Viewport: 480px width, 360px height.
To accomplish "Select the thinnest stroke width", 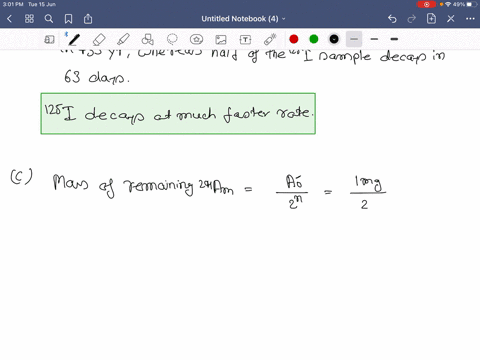I will tap(354, 39).
